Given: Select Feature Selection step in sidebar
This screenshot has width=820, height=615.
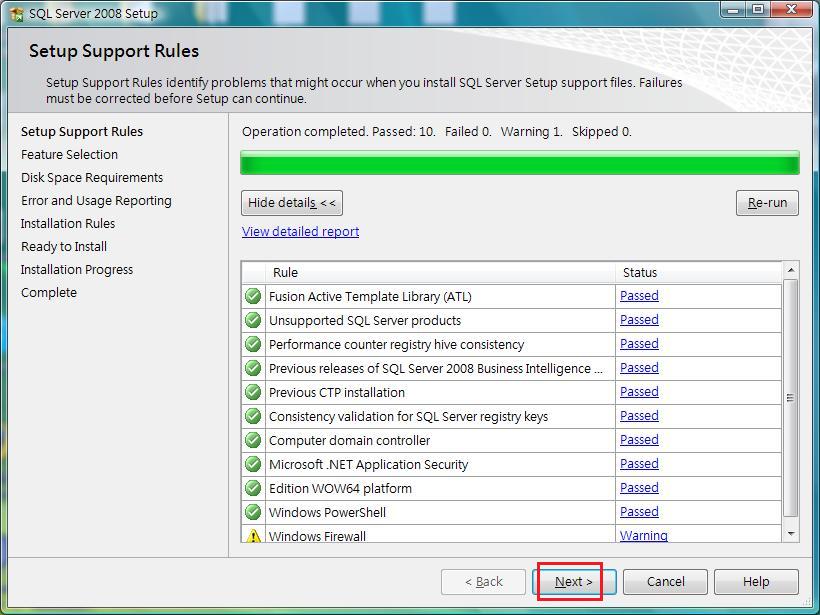Looking at the screenshot, I should pyautogui.click(x=69, y=154).
